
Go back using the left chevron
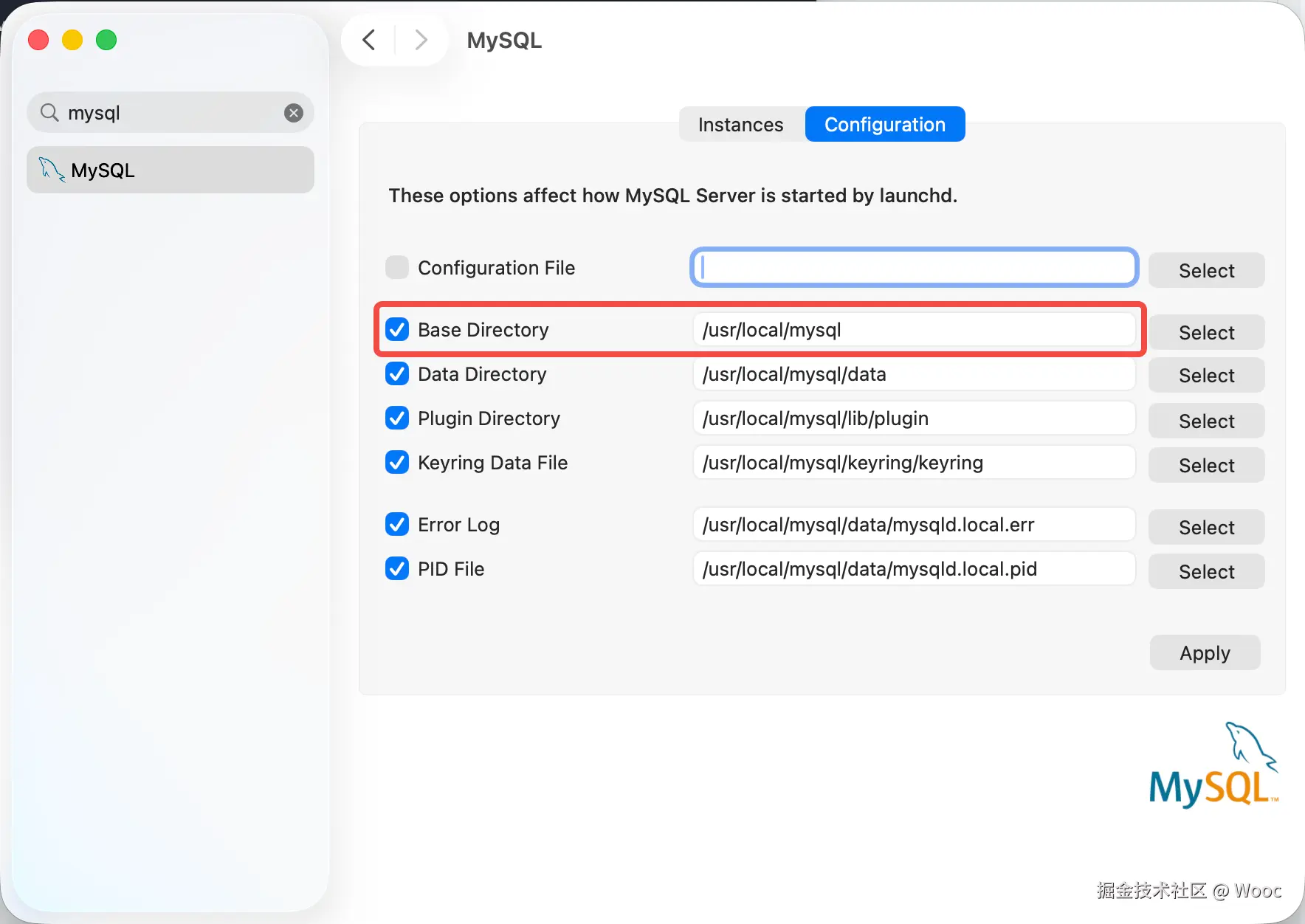(x=369, y=40)
